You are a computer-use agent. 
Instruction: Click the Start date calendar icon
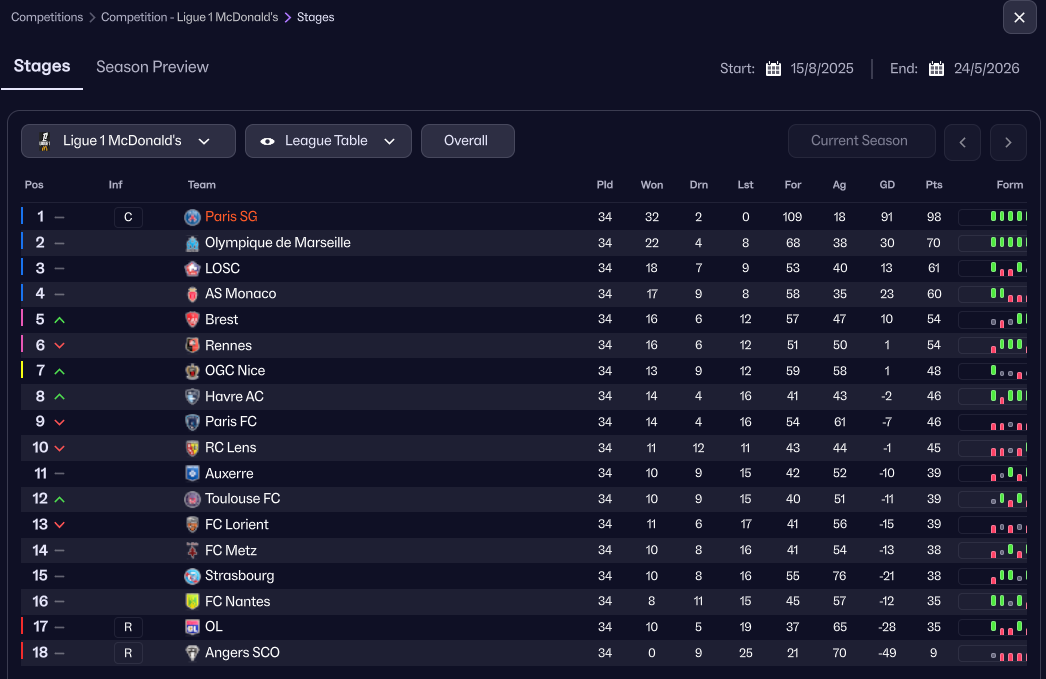[773, 69]
